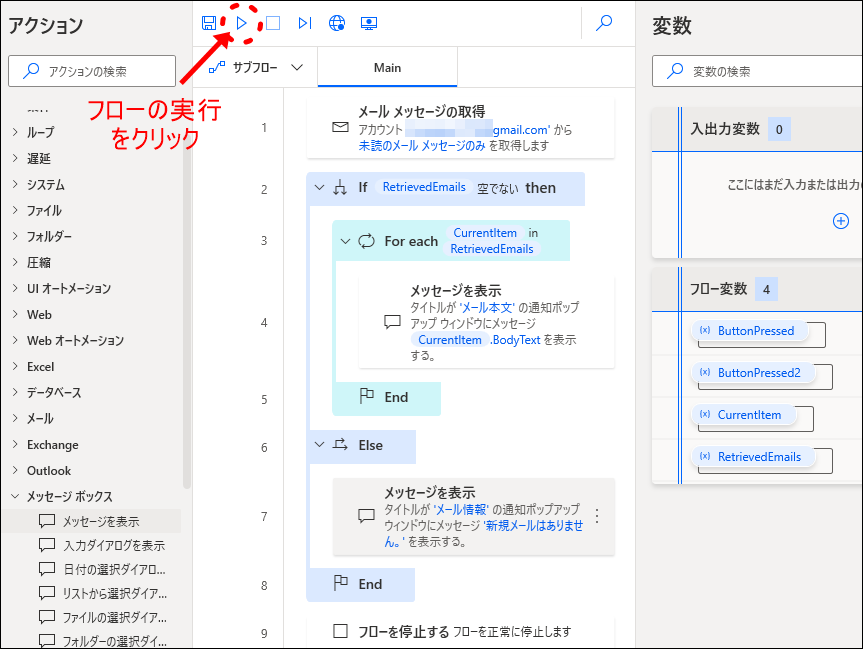Collapse the For each loop chevron
Screen dimensions: 863x649
point(345,241)
